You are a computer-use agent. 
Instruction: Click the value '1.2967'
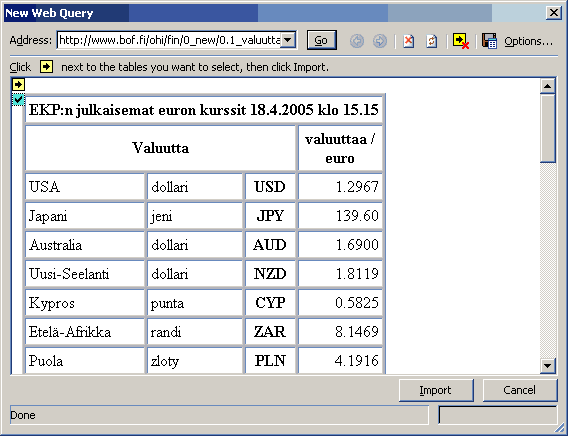point(357,186)
